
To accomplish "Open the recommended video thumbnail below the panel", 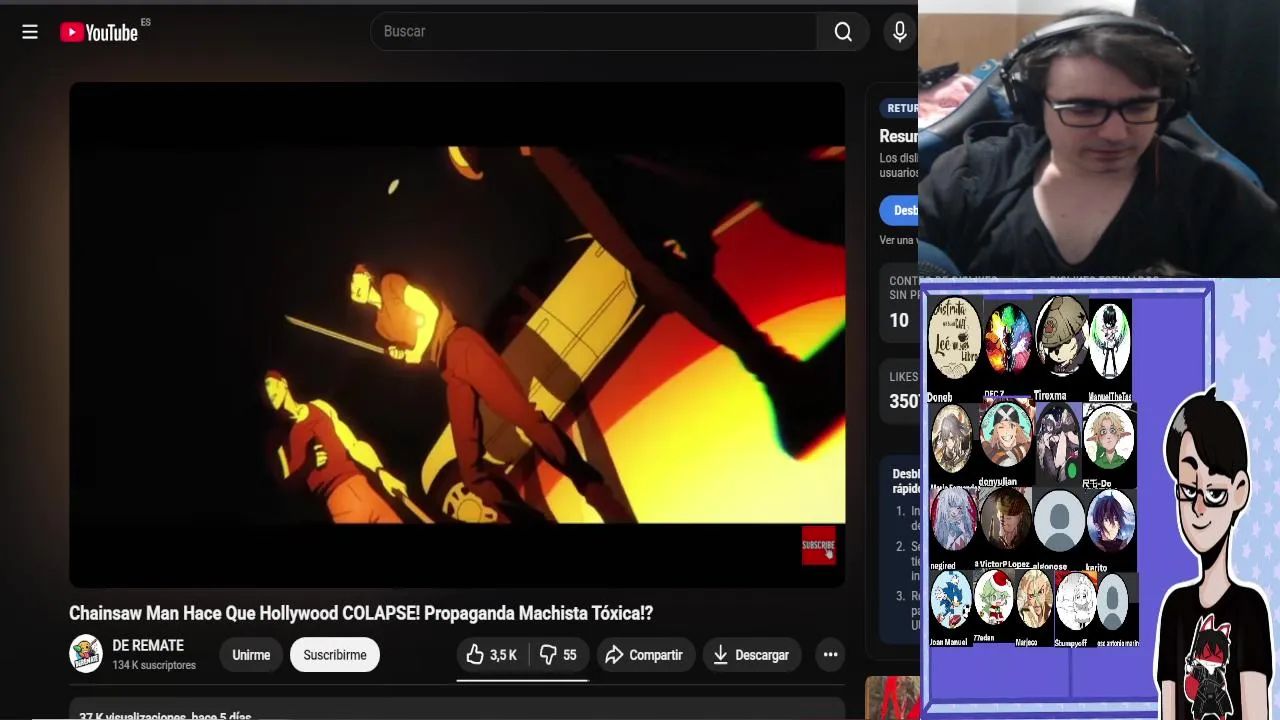I will pyautogui.click(x=892, y=698).
